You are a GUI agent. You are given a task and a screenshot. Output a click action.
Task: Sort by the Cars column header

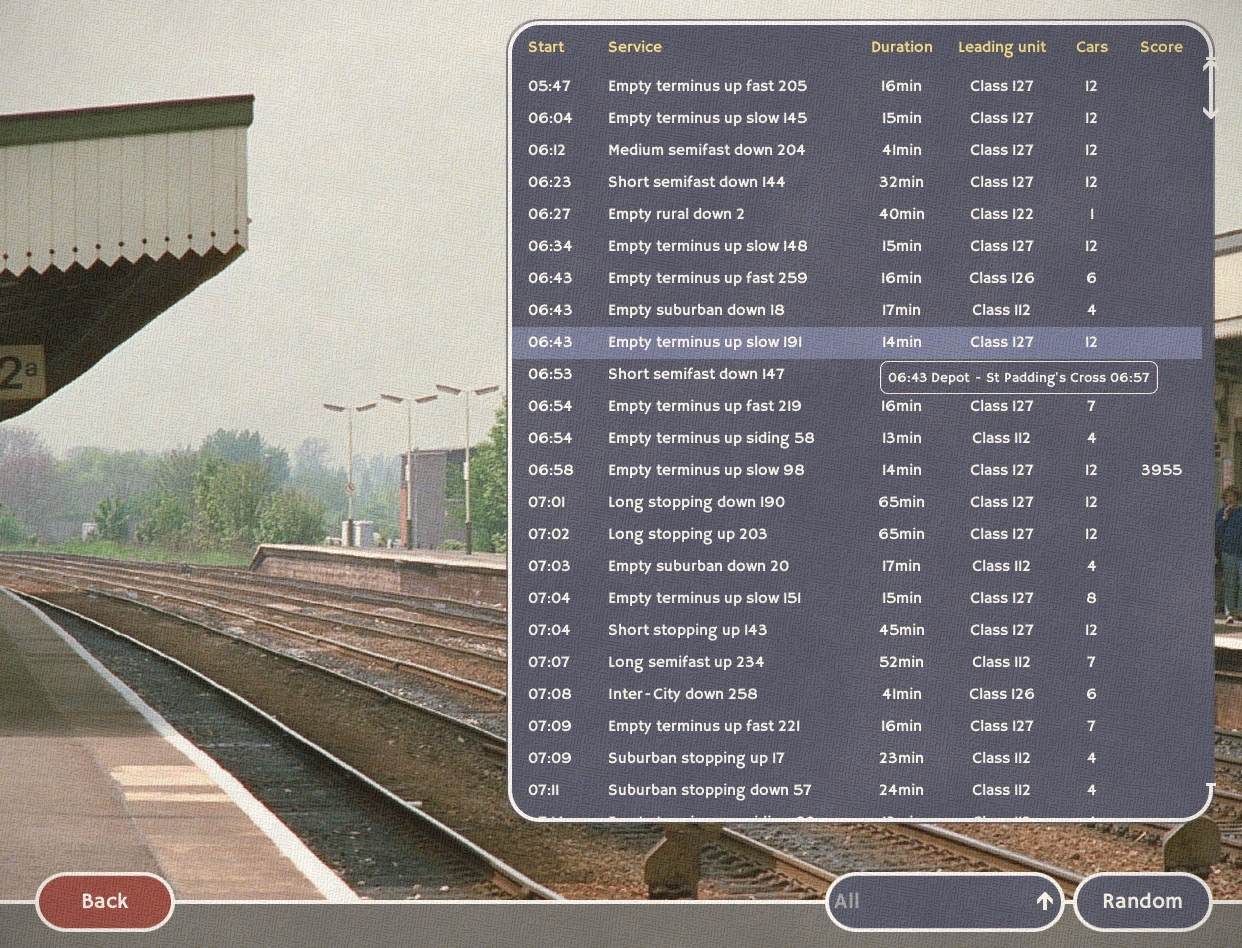pyautogui.click(x=1092, y=47)
